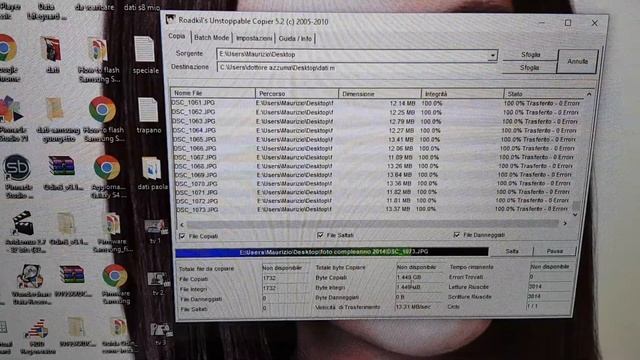The width and height of the screenshot is (640, 360).
Task: Switch to the Batch Mode tab
Action: (x=211, y=38)
